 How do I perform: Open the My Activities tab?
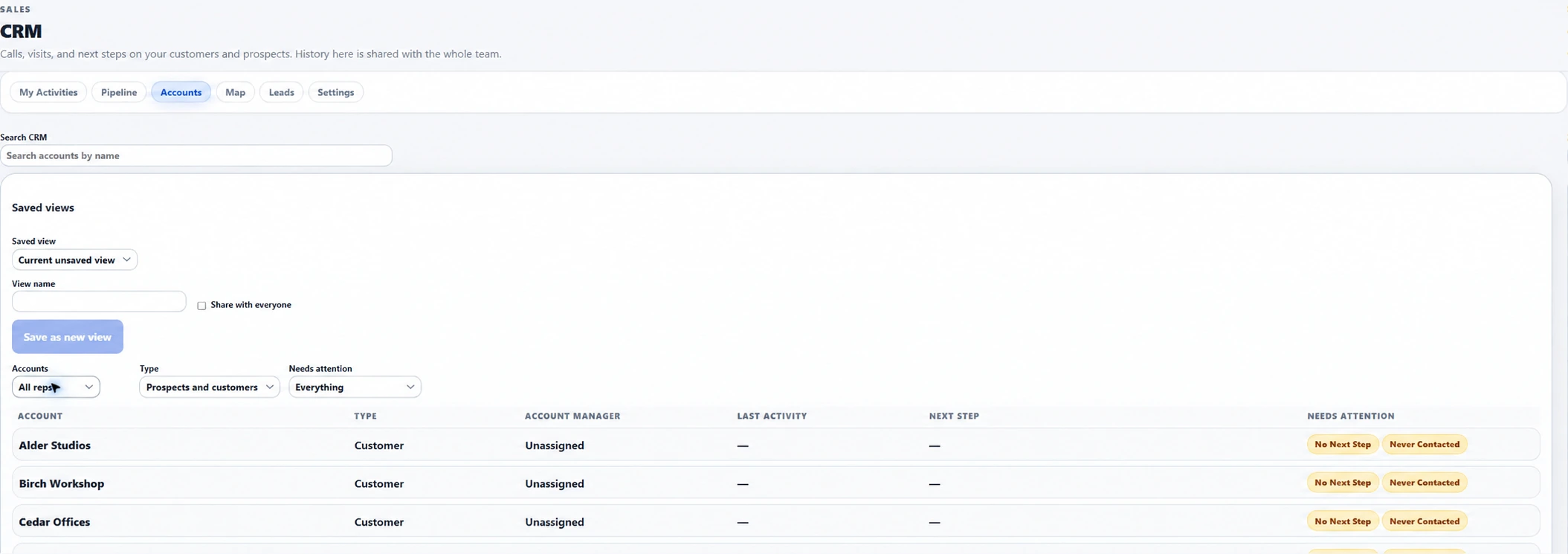pyautogui.click(x=48, y=92)
